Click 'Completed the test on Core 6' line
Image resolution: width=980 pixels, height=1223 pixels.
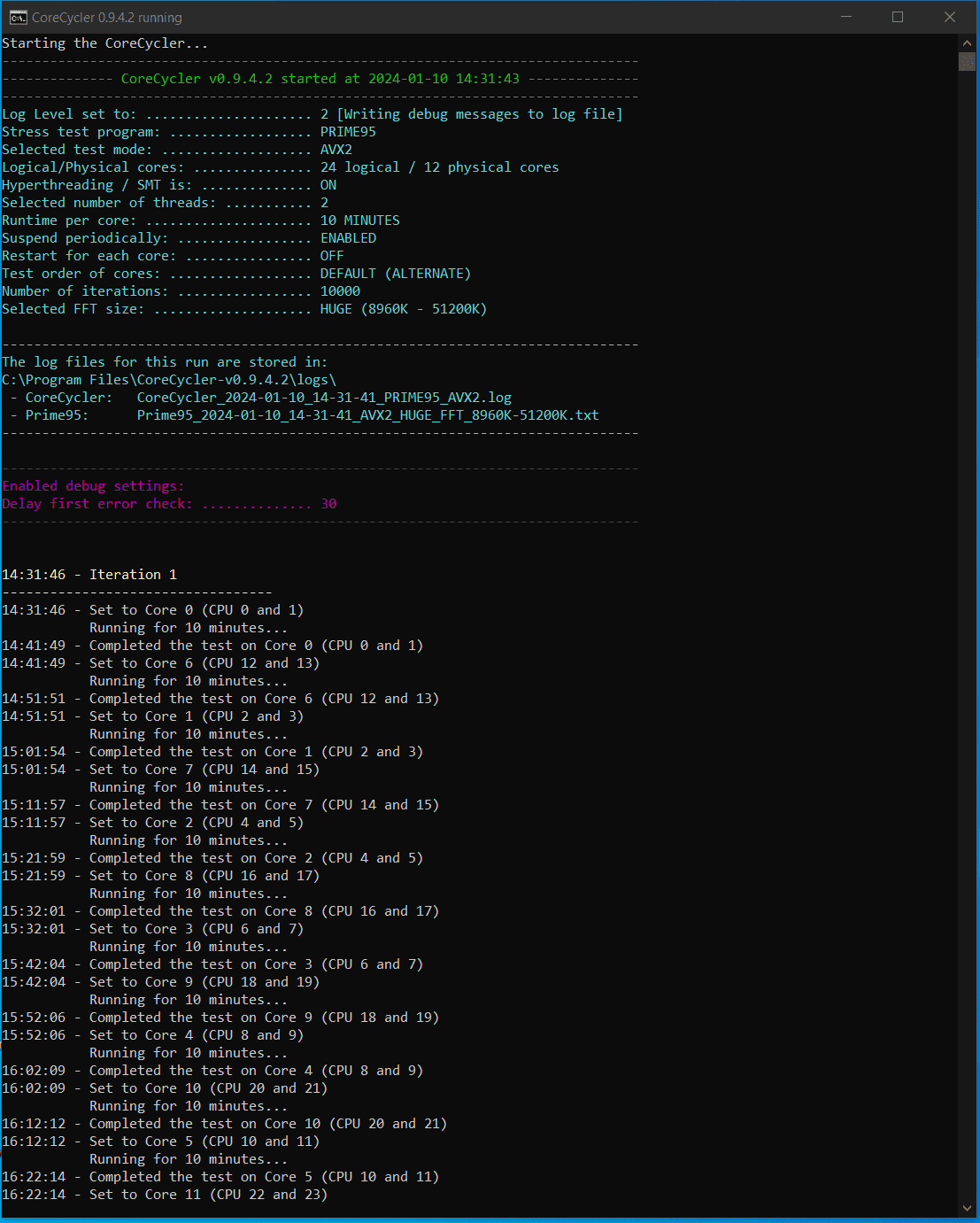[220, 699]
